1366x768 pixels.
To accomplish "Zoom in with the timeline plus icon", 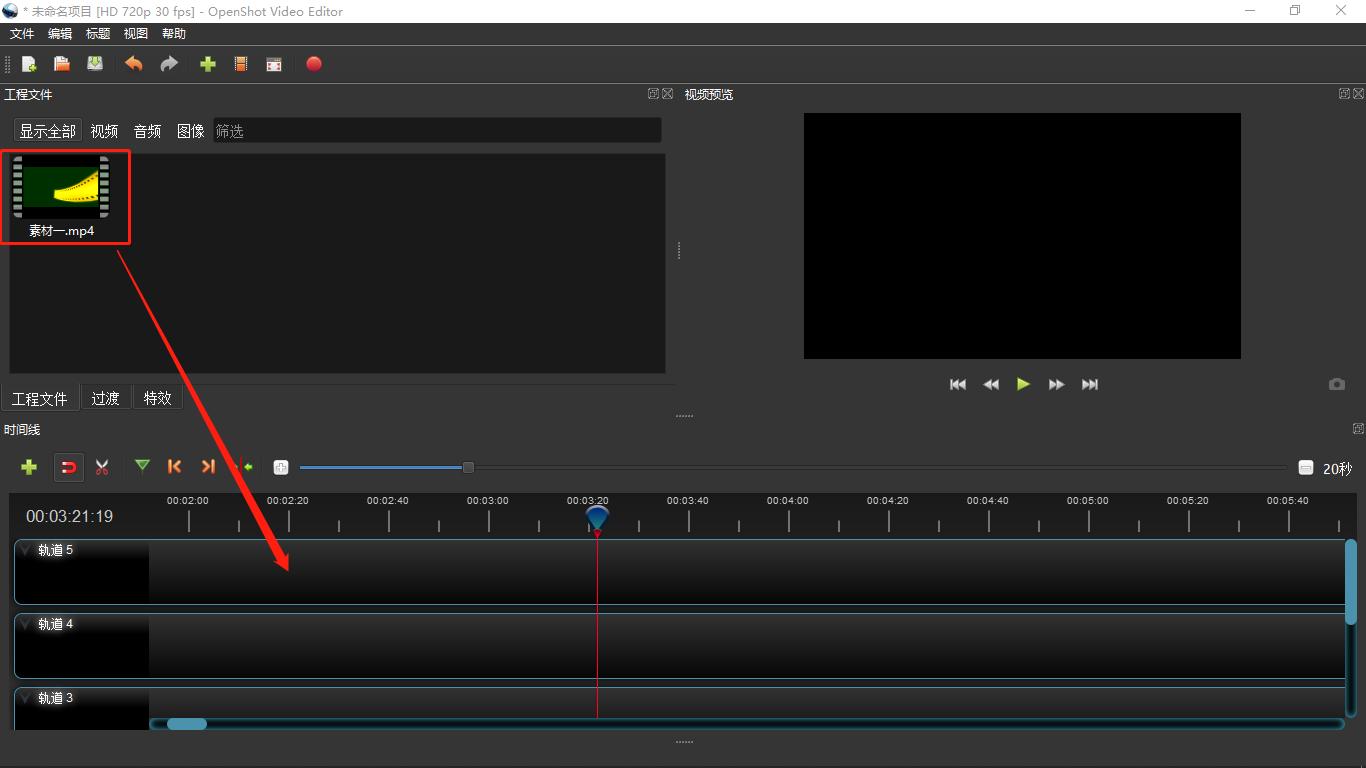I will [281, 467].
